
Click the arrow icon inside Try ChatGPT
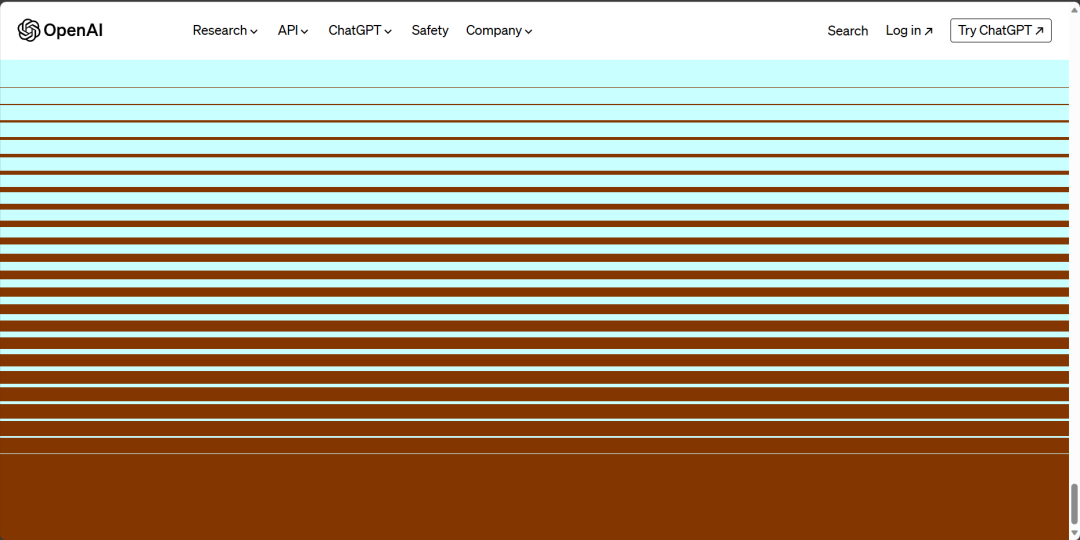(x=1039, y=31)
